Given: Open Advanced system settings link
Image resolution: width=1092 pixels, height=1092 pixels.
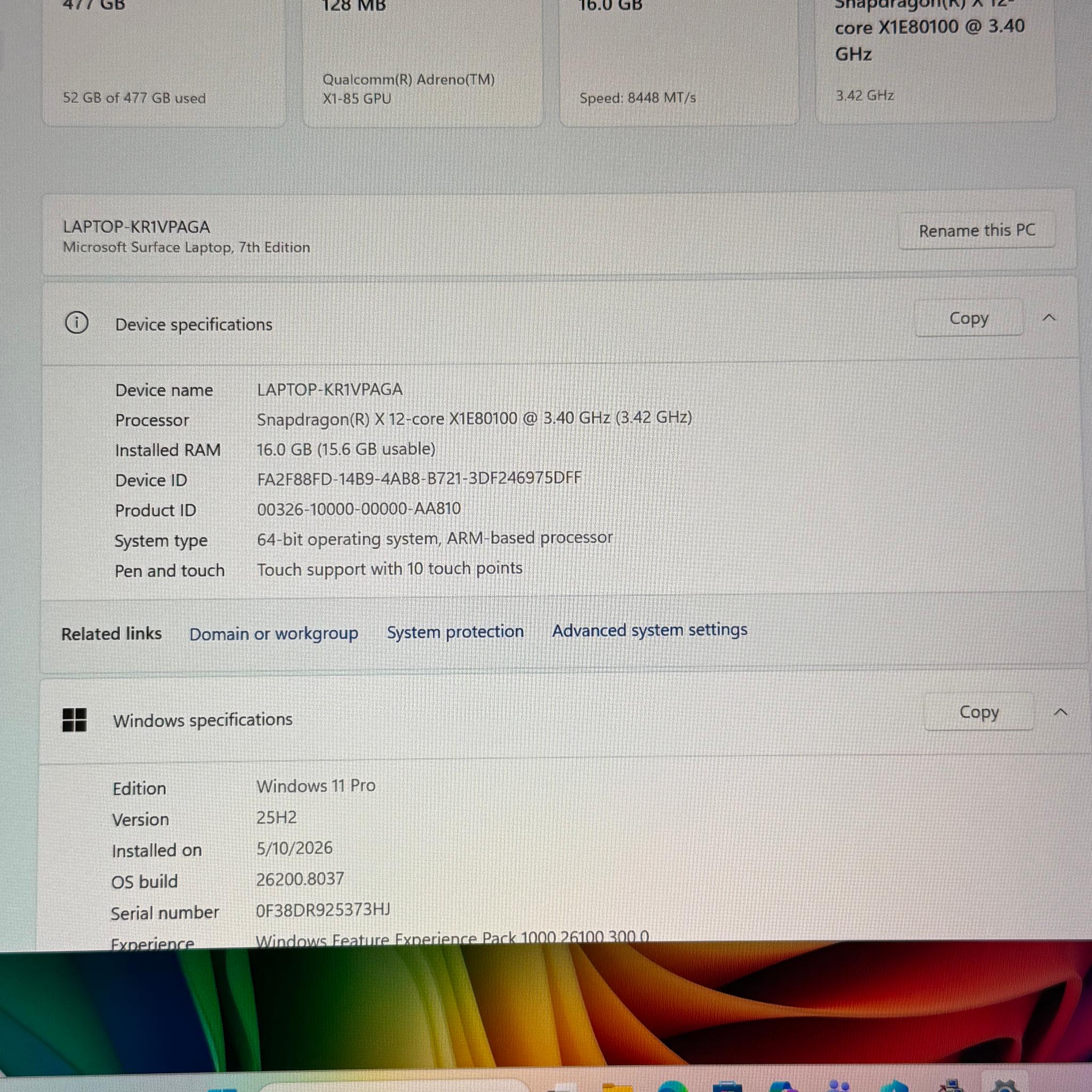Looking at the screenshot, I should click(650, 630).
